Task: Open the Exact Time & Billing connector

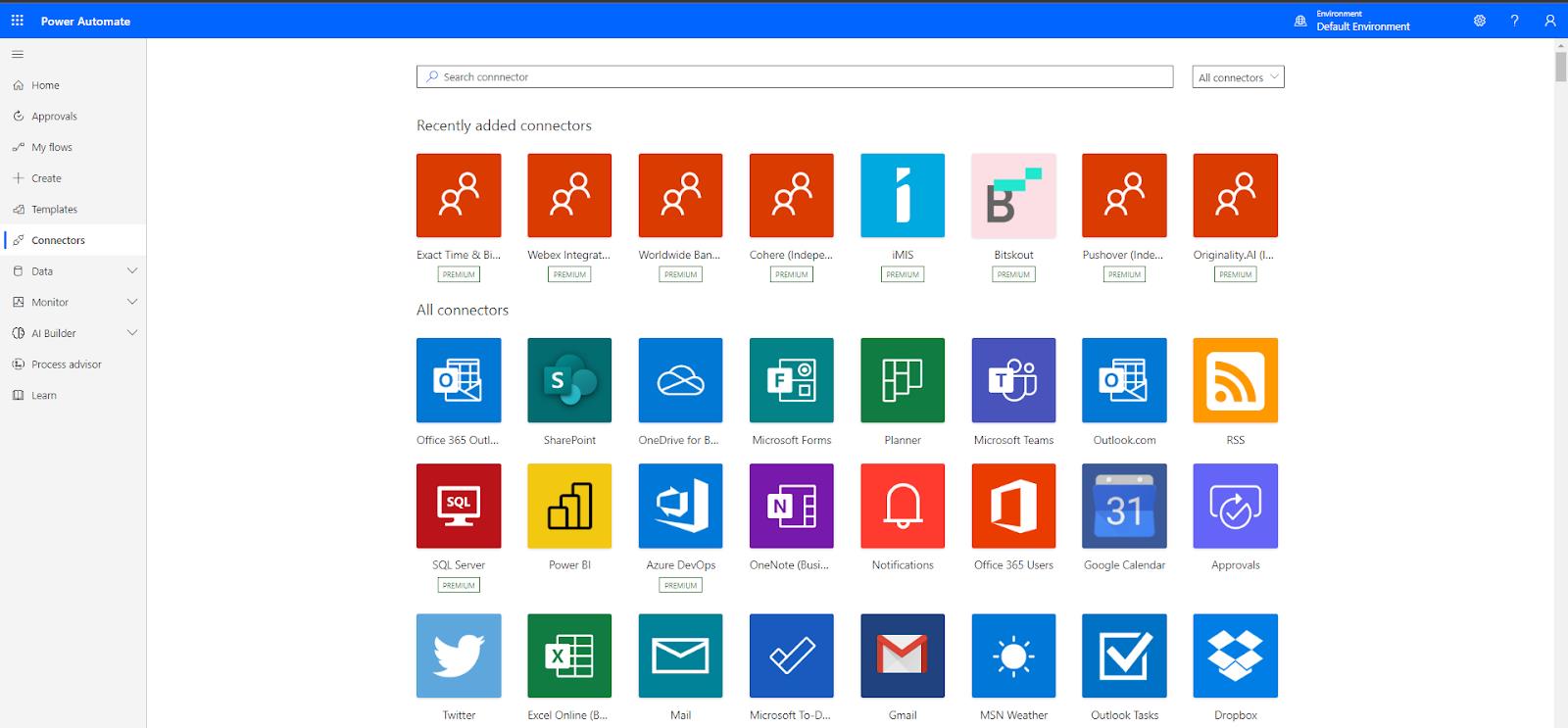Action: point(459,195)
